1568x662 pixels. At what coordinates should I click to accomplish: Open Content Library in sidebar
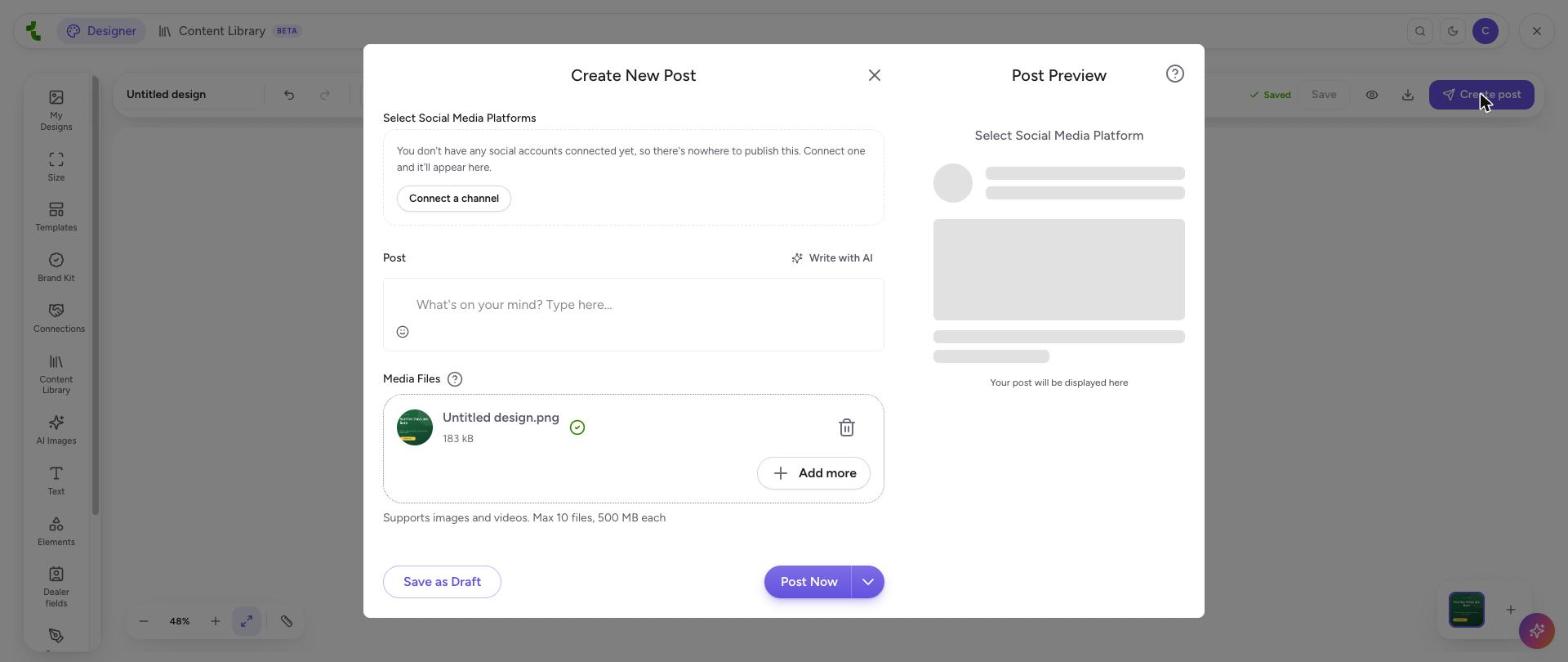click(56, 374)
